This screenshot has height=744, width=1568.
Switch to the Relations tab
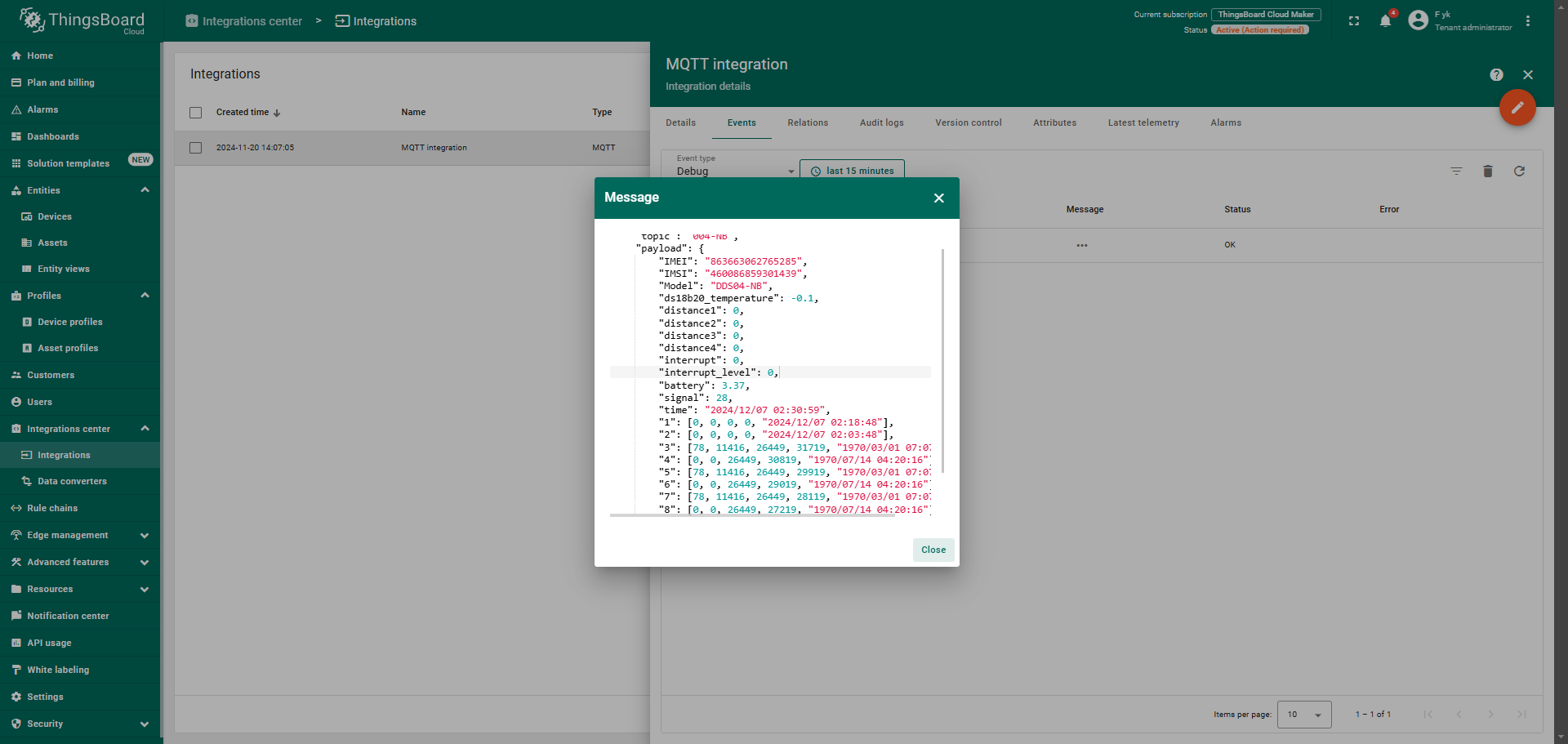808,123
